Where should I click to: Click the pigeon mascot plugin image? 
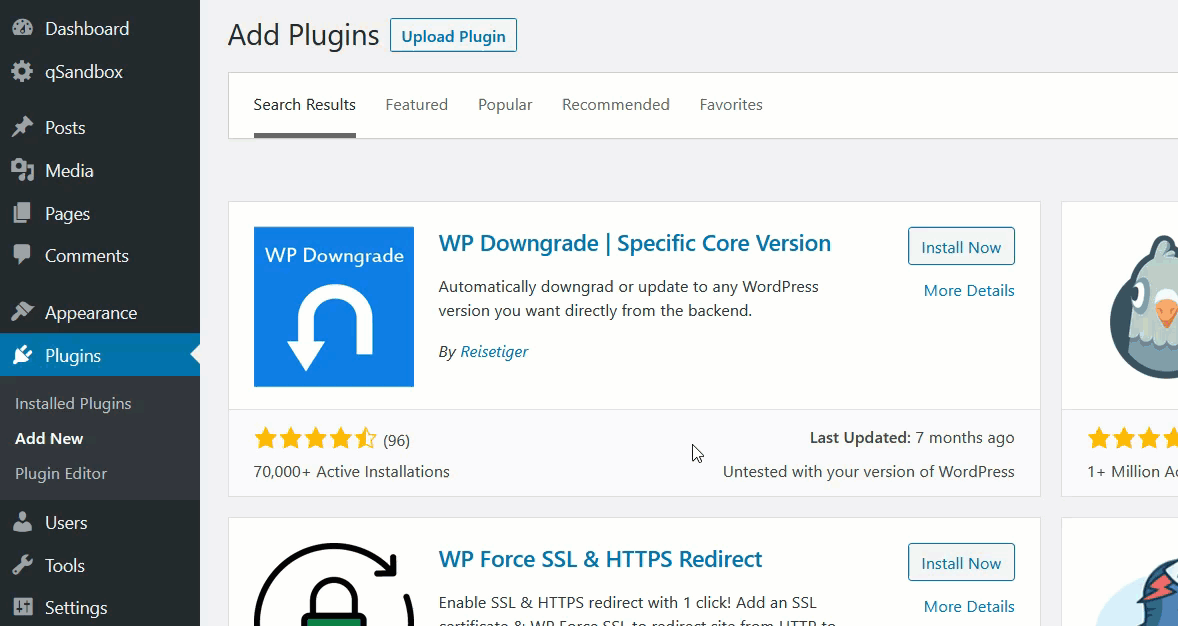point(1143,307)
